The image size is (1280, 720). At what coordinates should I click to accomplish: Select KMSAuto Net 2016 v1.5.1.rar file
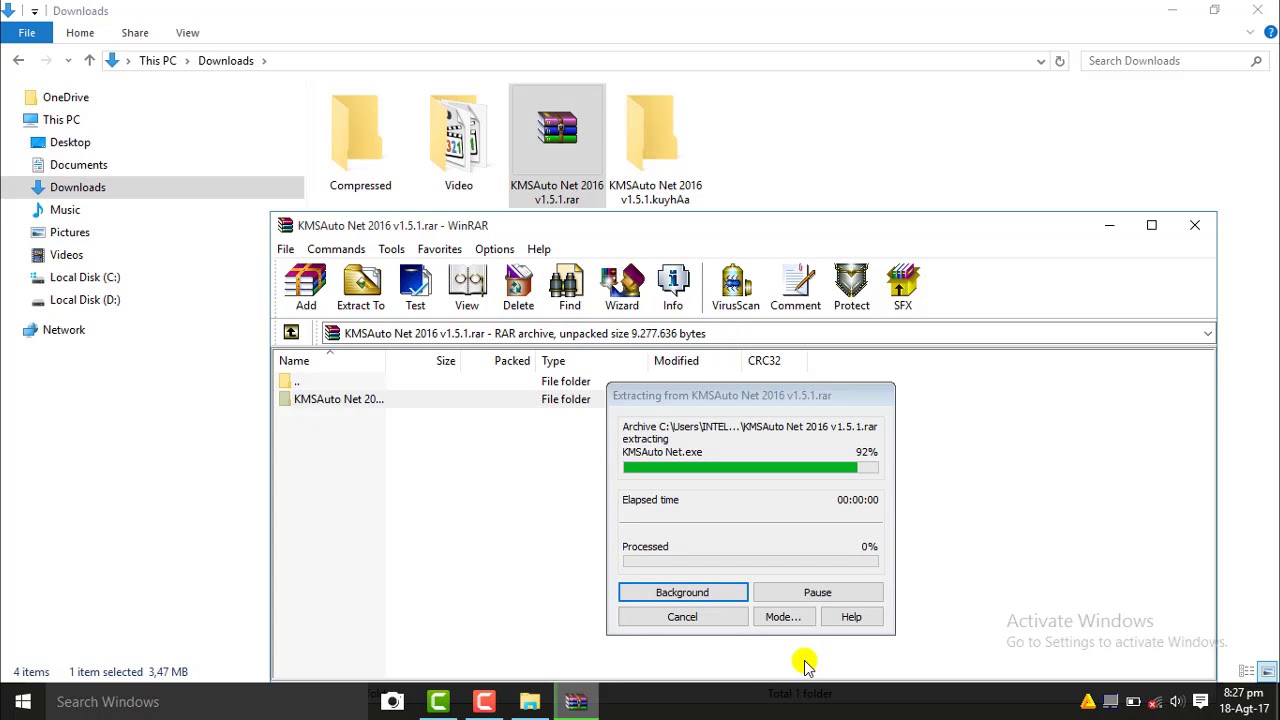click(x=557, y=147)
